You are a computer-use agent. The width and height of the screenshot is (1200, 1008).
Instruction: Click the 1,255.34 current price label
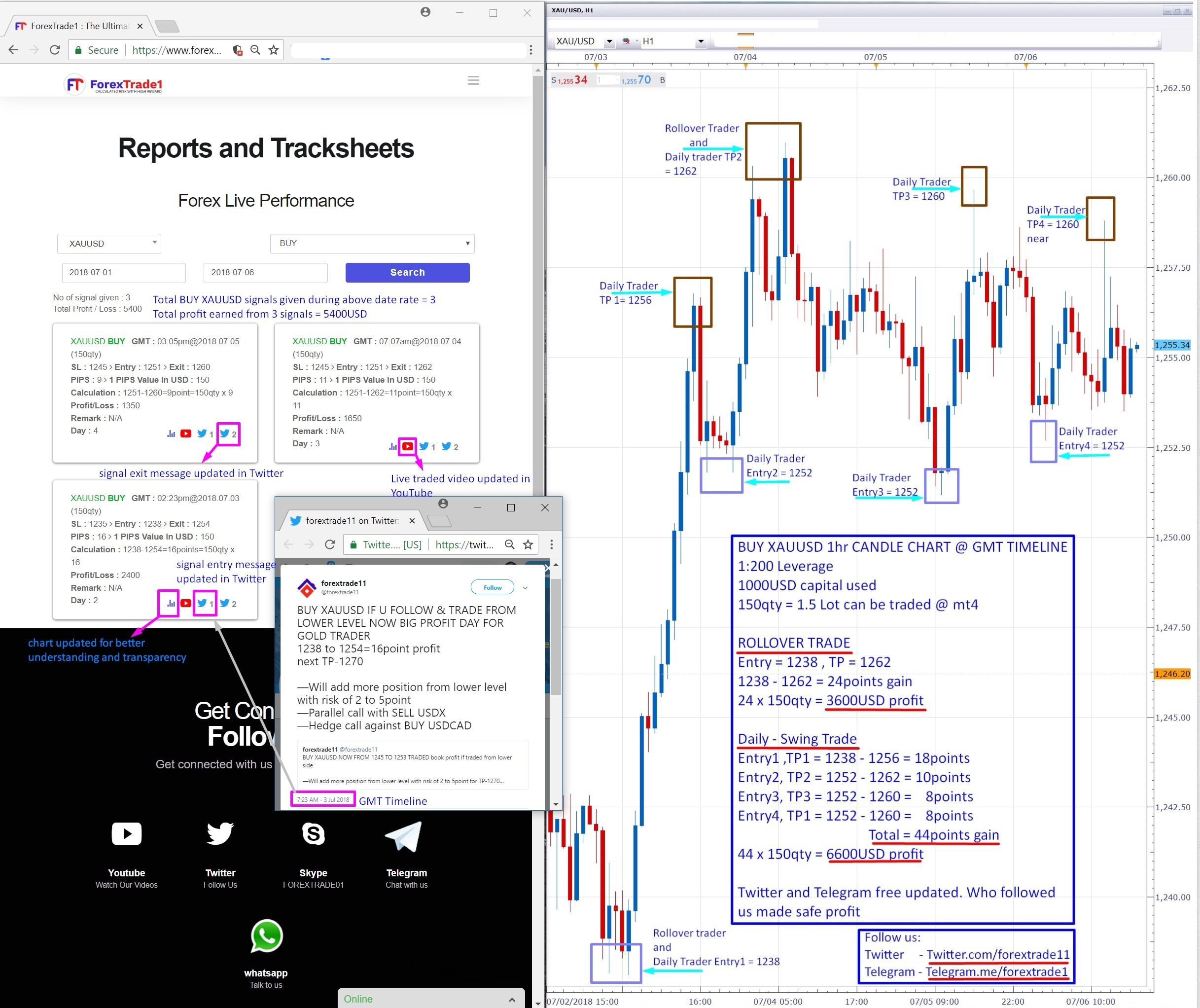click(x=1172, y=345)
